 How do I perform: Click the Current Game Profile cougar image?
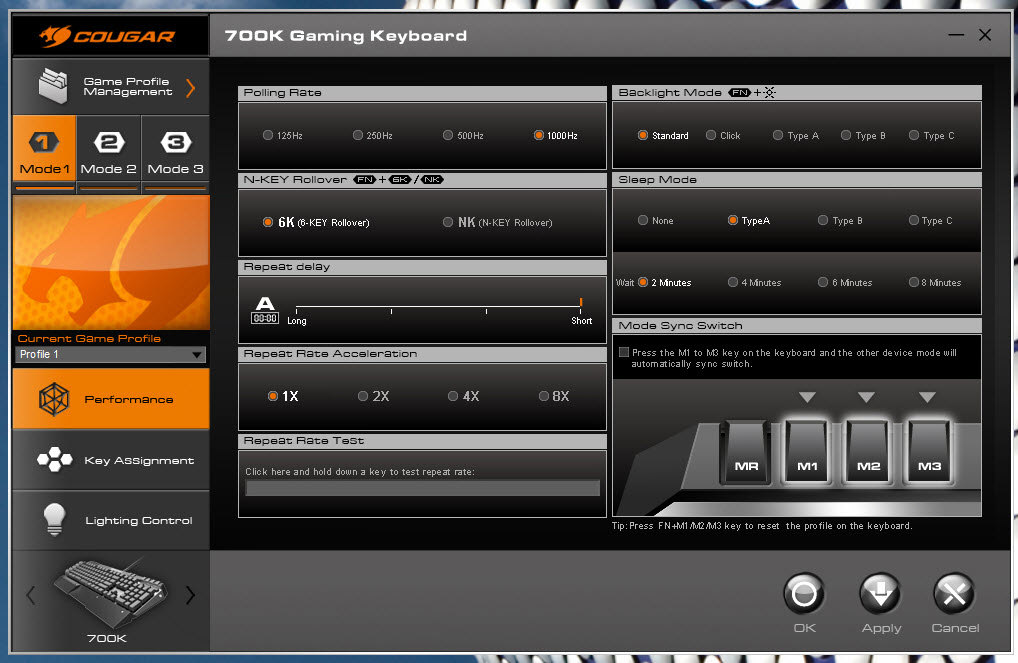coord(111,263)
